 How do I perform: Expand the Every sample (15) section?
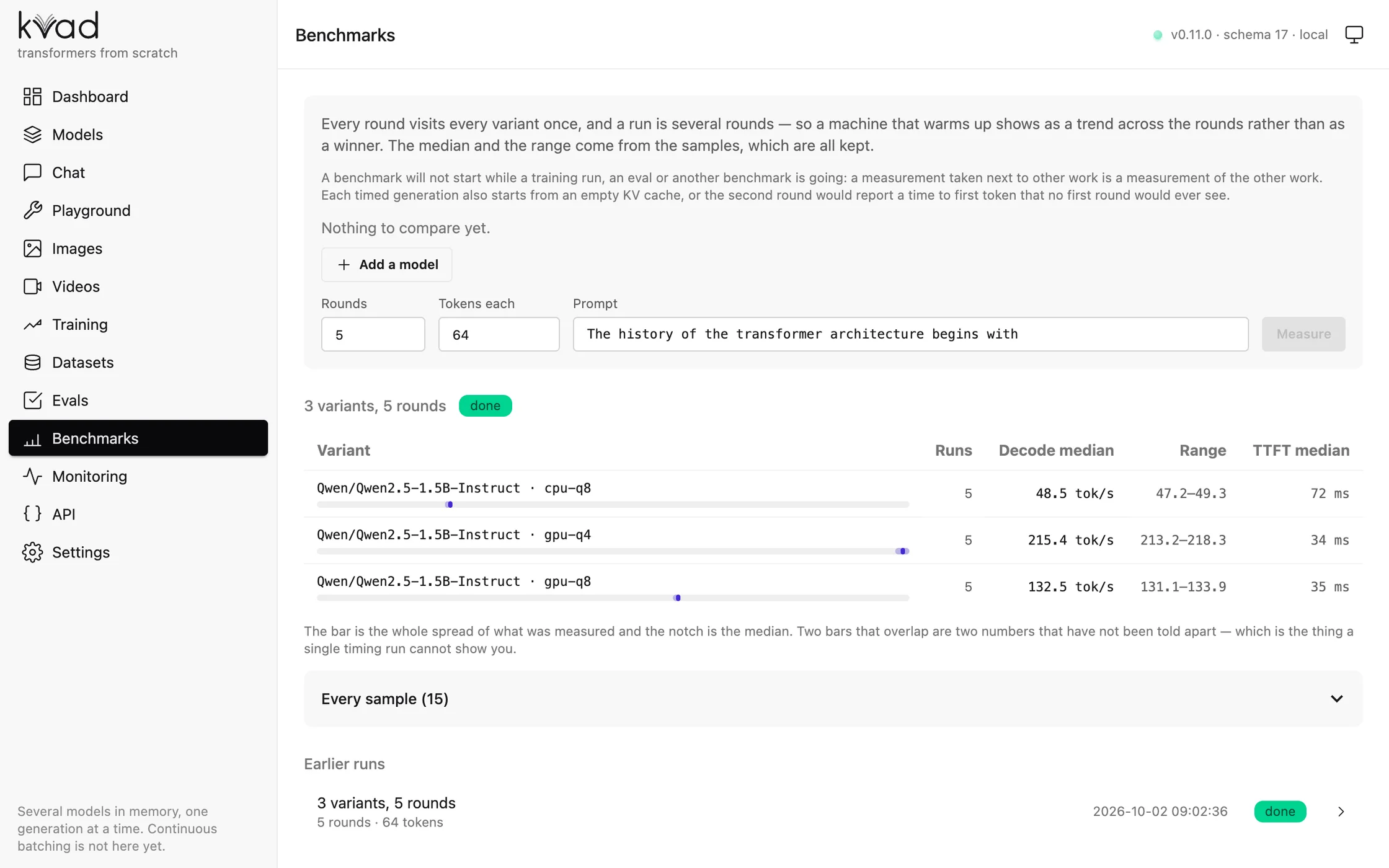(x=833, y=699)
